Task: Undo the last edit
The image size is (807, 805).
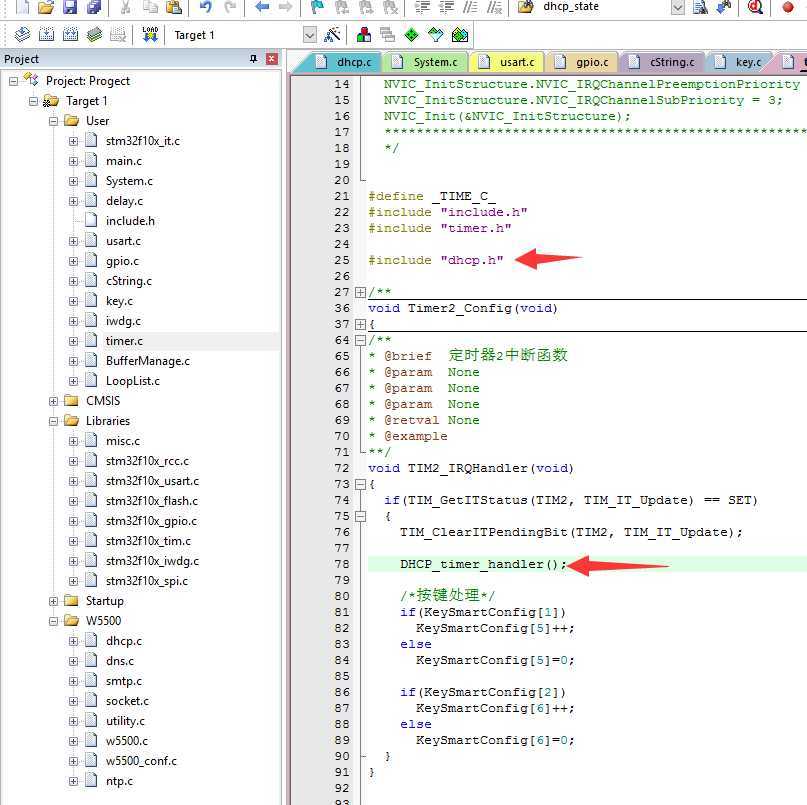Action: (206, 7)
